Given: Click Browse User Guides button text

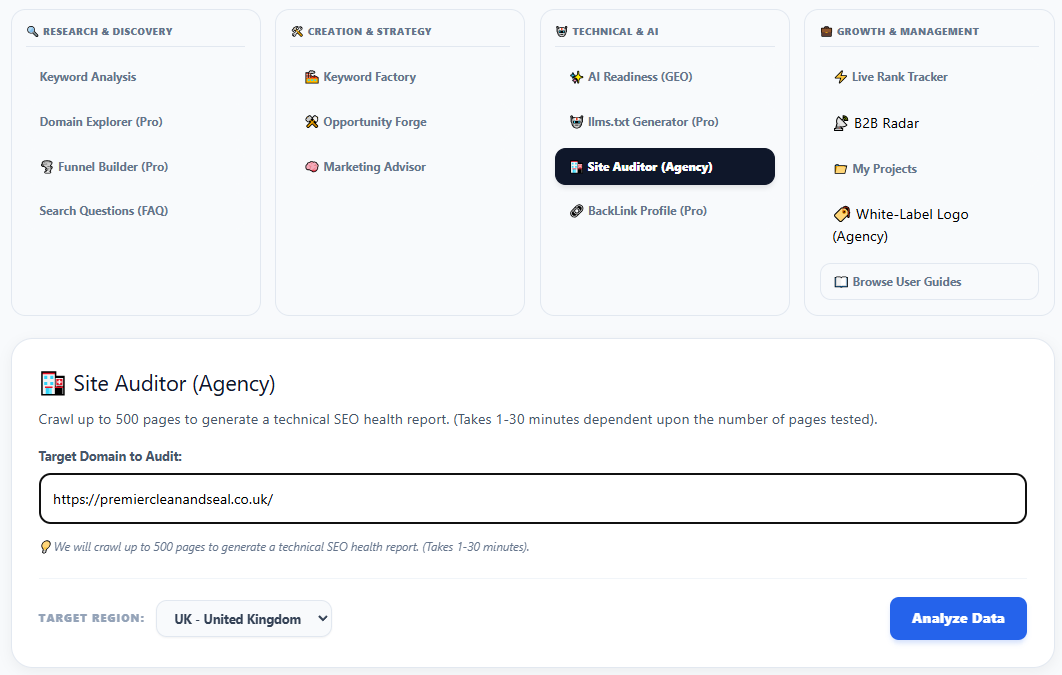Looking at the screenshot, I should (x=907, y=282).
